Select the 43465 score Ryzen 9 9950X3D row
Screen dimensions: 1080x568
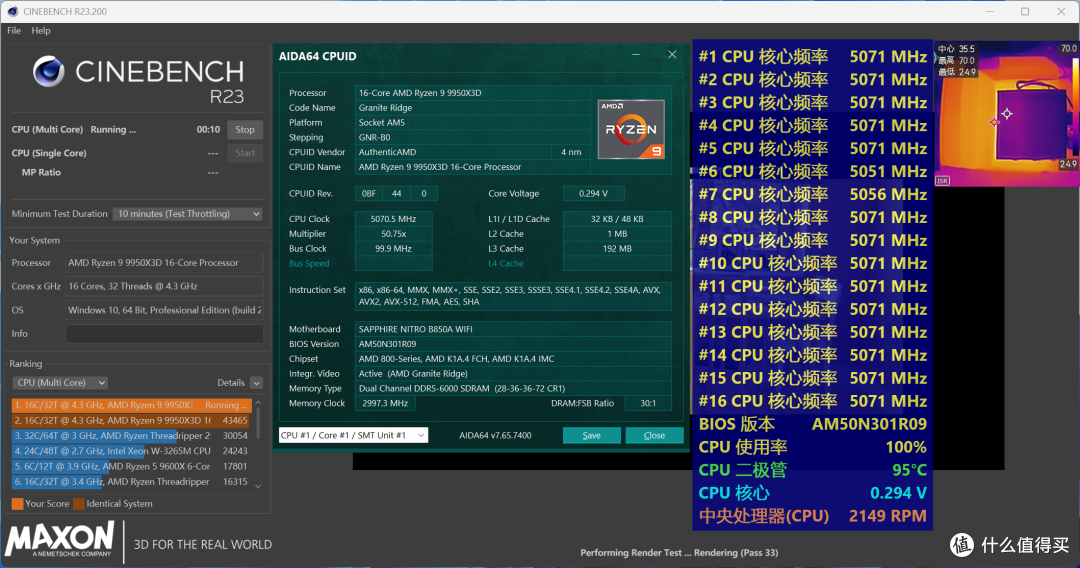[x=131, y=420]
